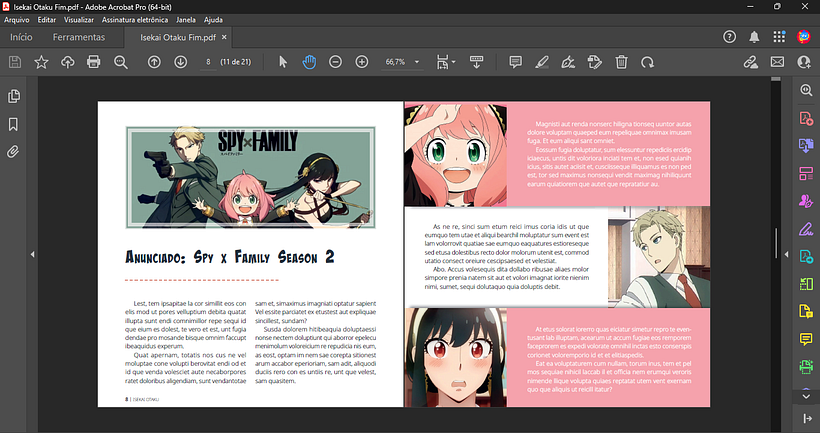Open the Arquivo menu
This screenshot has width=820, height=433.
coord(17,20)
